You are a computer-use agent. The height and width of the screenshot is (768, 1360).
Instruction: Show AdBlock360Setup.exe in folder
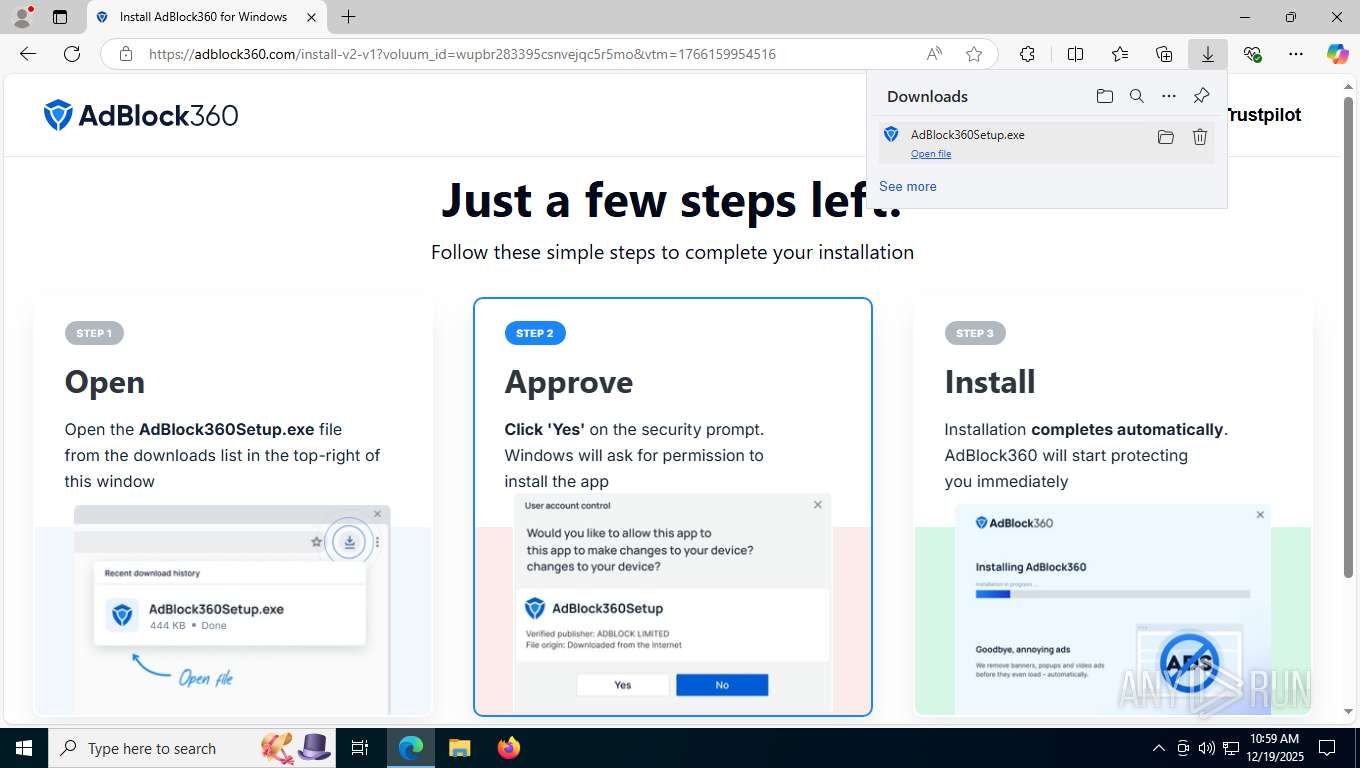pyautogui.click(x=1165, y=137)
